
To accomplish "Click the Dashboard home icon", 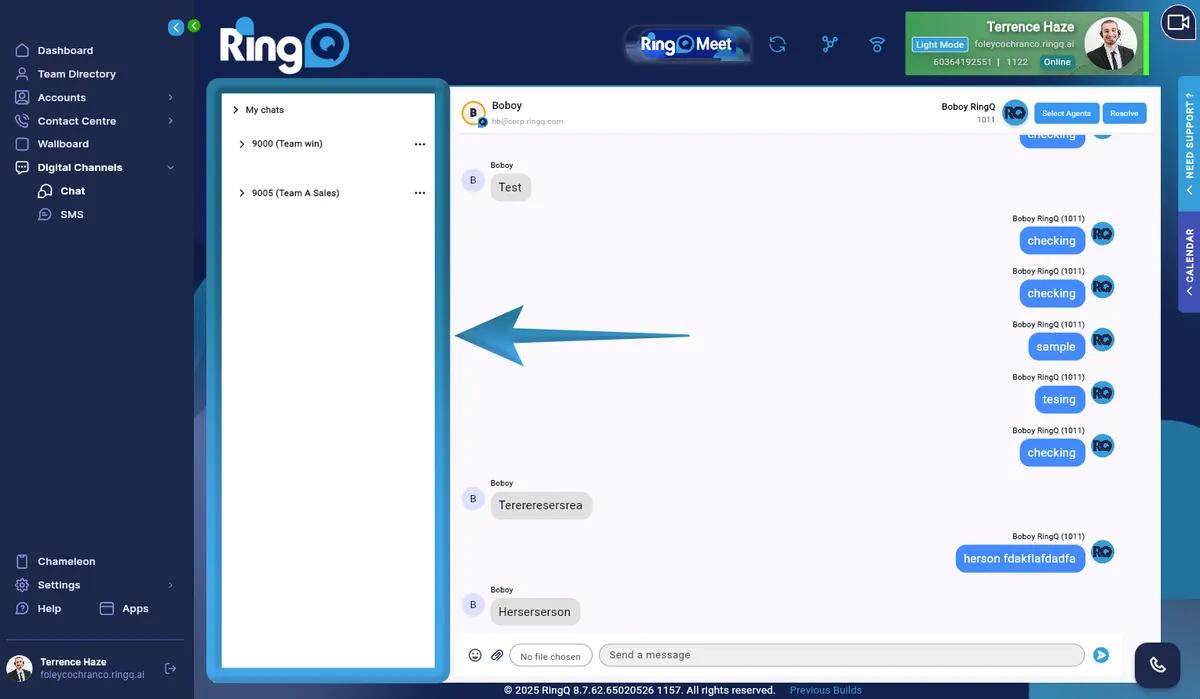I will [22, 50].
